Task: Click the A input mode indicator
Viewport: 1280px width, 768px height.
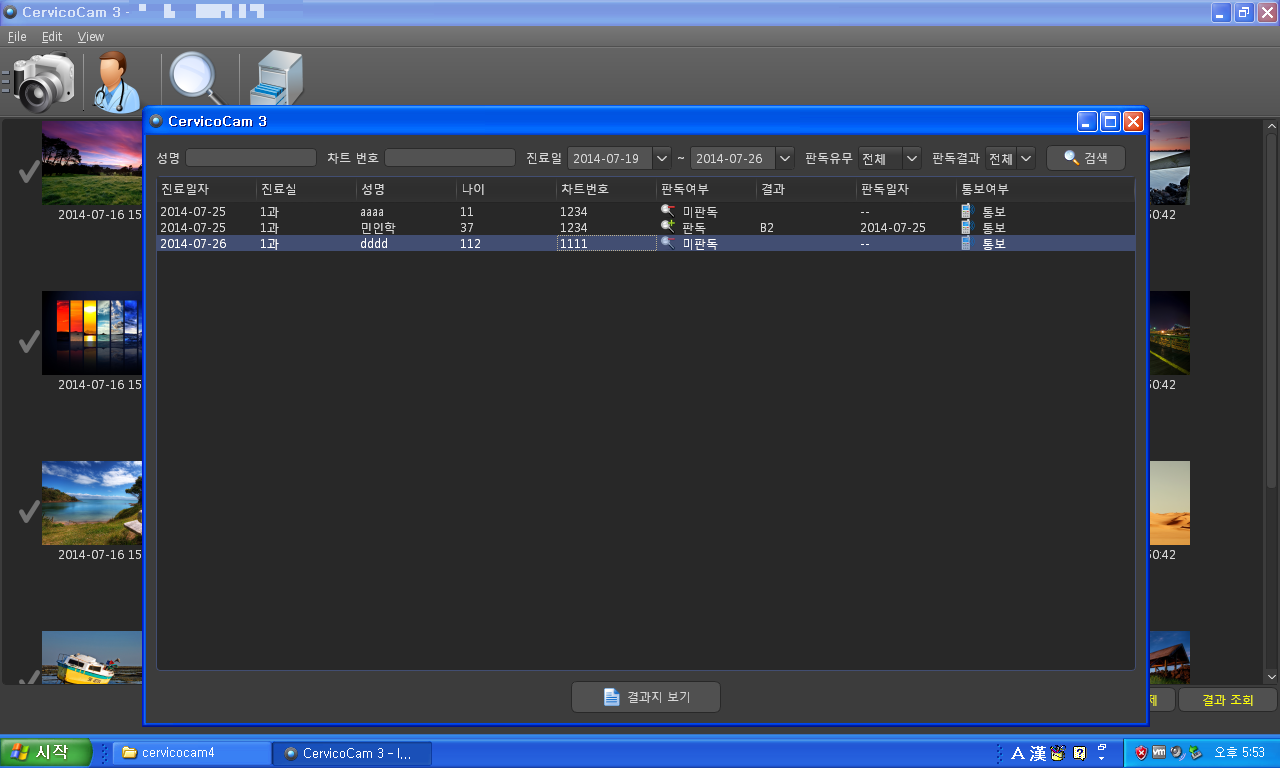Action: [1018, 753]
